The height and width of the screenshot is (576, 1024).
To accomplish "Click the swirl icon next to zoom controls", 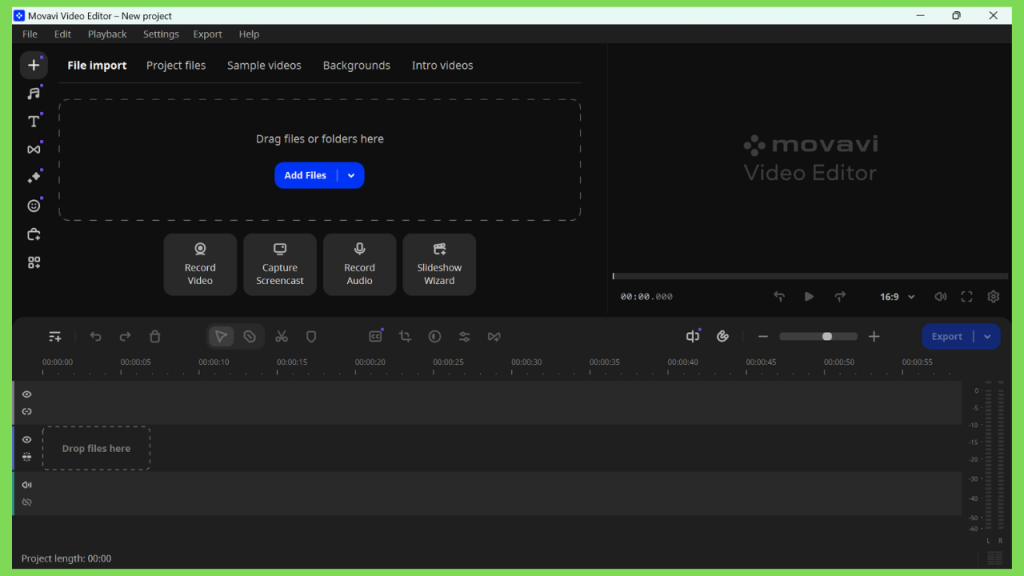I will pyautogui.click(x=722, y=337).
